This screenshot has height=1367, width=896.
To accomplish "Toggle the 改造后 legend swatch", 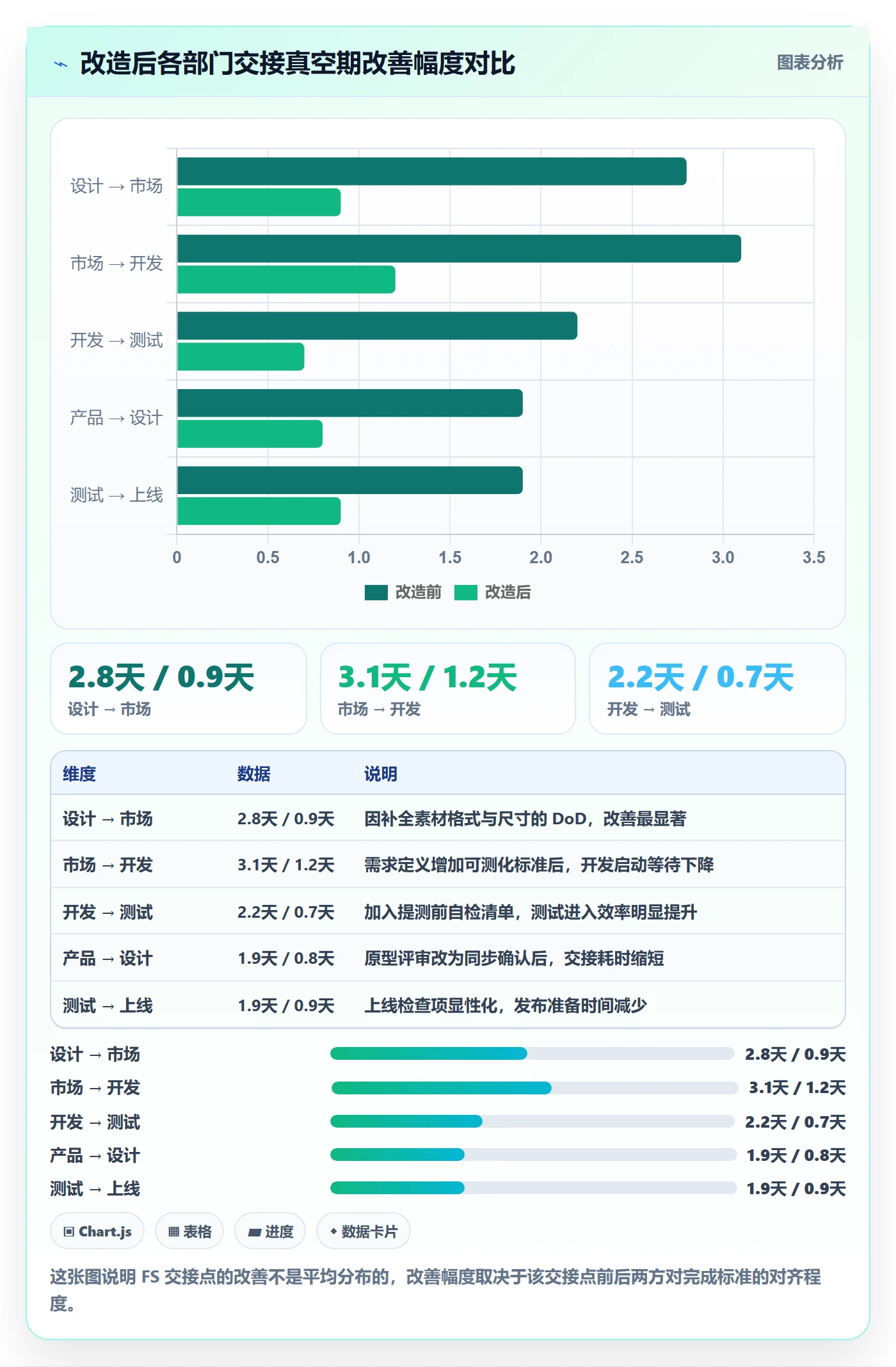I will 466,593.
